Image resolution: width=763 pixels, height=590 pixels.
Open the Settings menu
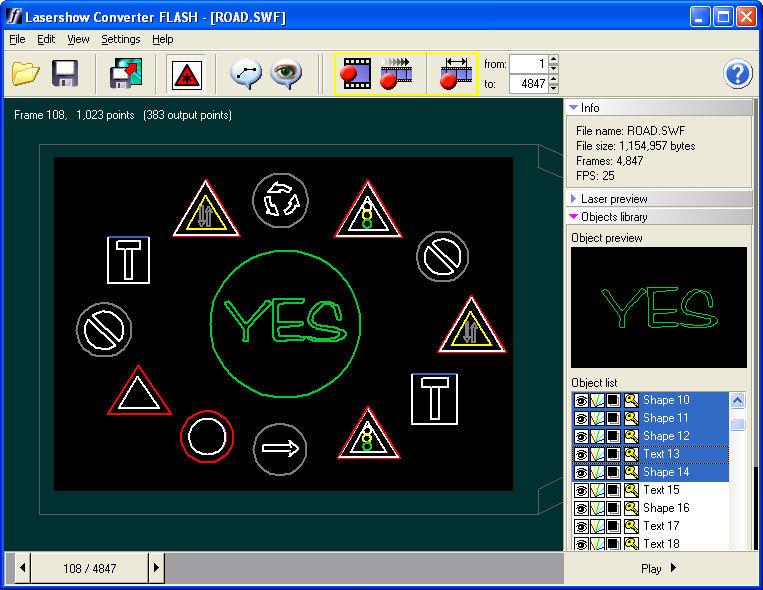[x=121, y=39]
